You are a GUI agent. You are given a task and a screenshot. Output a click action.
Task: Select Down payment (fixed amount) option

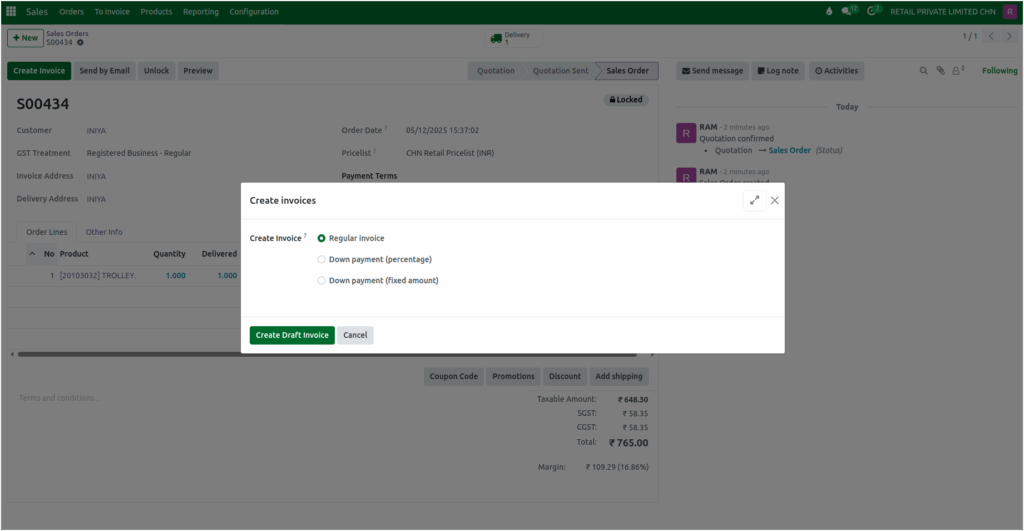tap(321, 280)
